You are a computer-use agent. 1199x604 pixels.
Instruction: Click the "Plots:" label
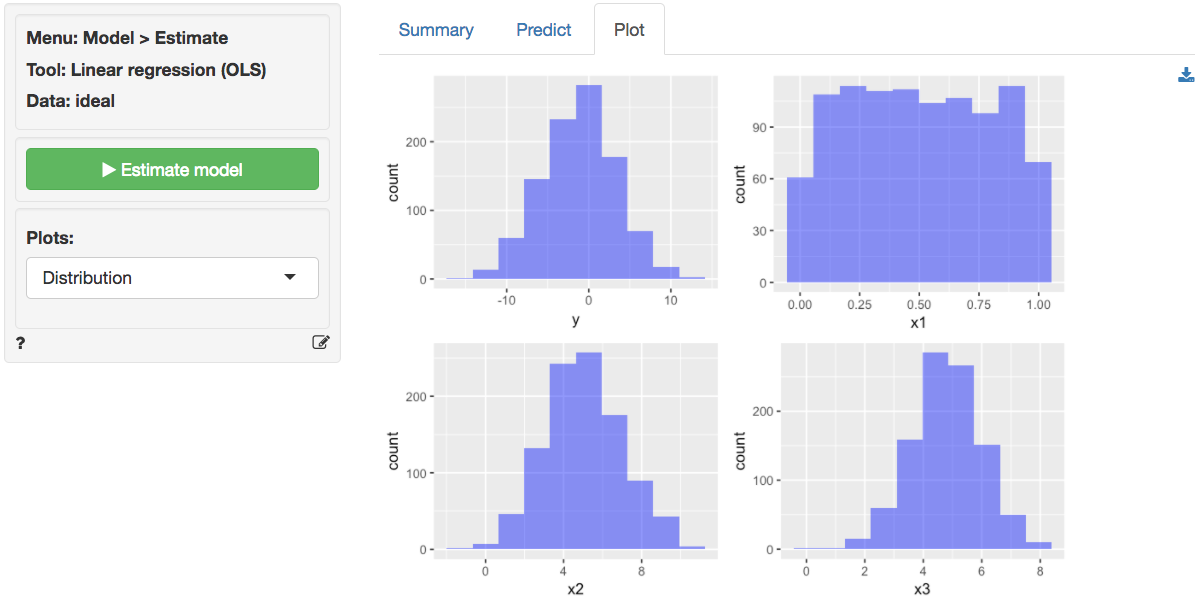pos(53,239)
